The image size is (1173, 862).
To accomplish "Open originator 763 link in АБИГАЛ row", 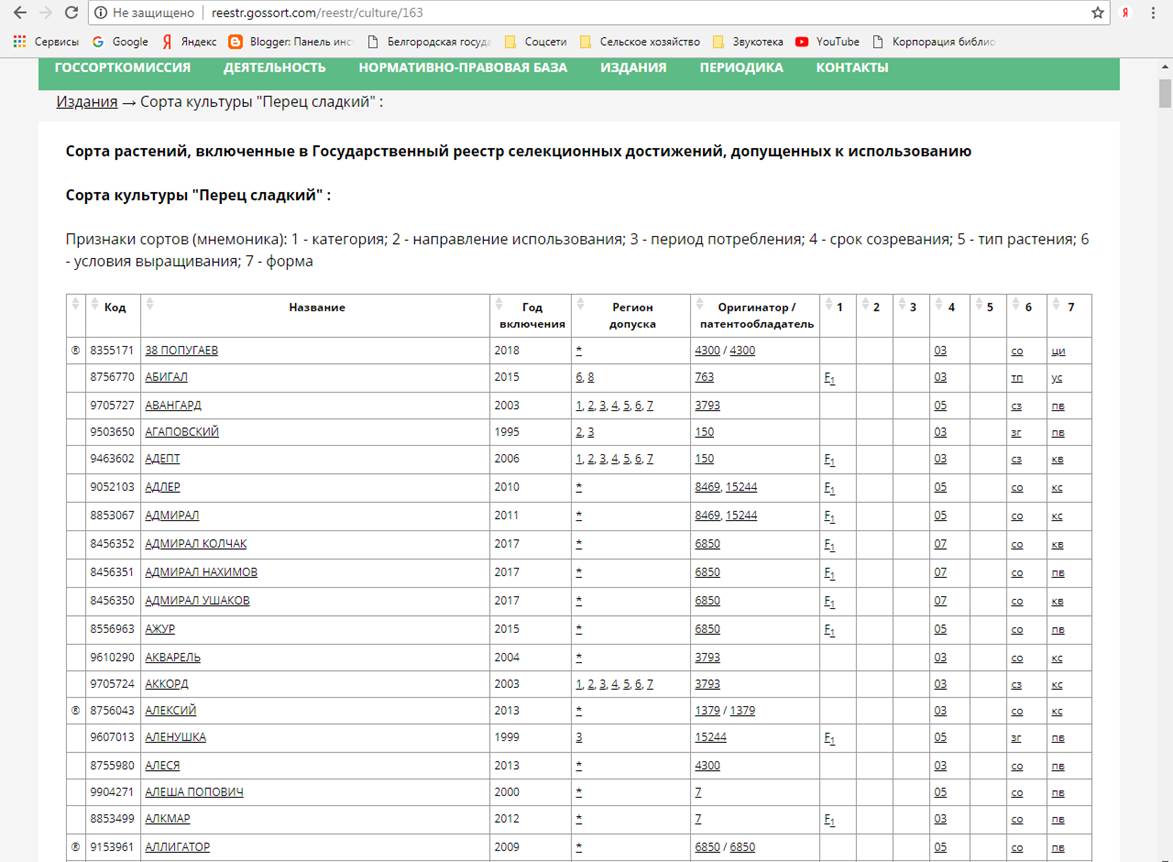I will click(704, 377).
